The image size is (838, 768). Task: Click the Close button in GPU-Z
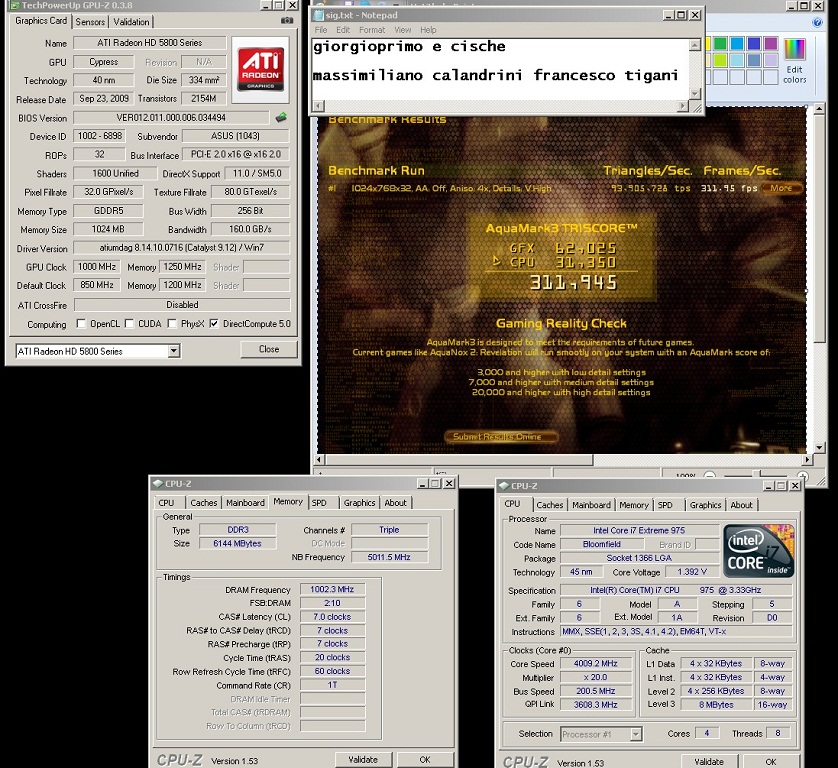coord(269,349)
